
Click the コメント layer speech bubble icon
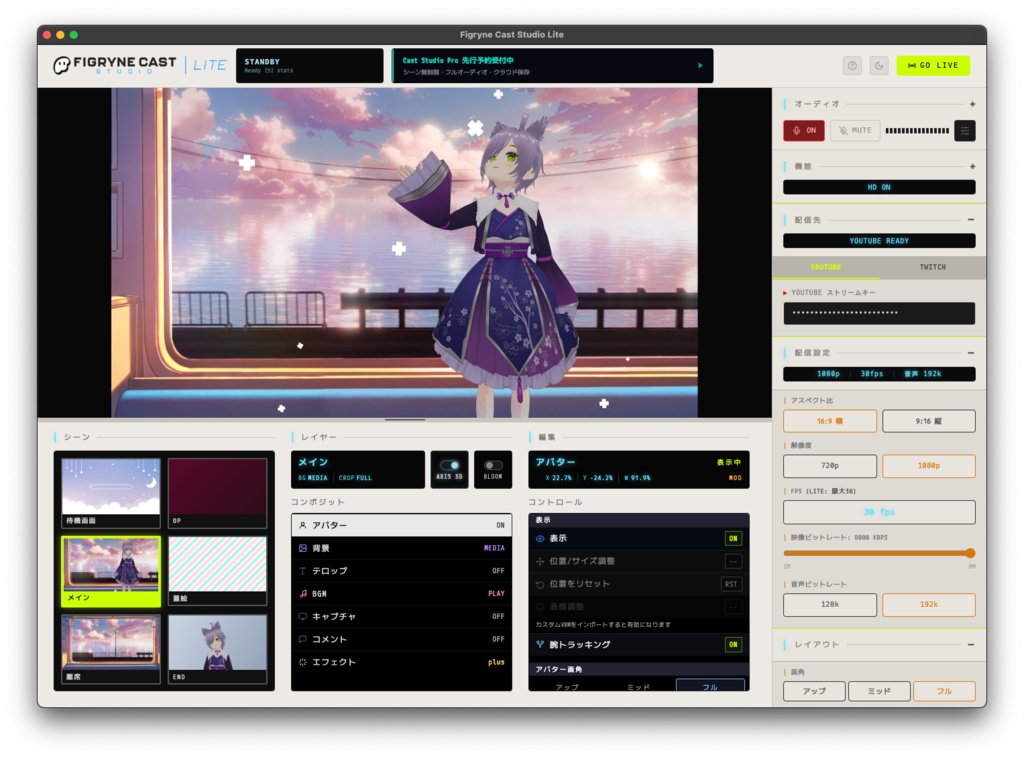tap(302, 639)
